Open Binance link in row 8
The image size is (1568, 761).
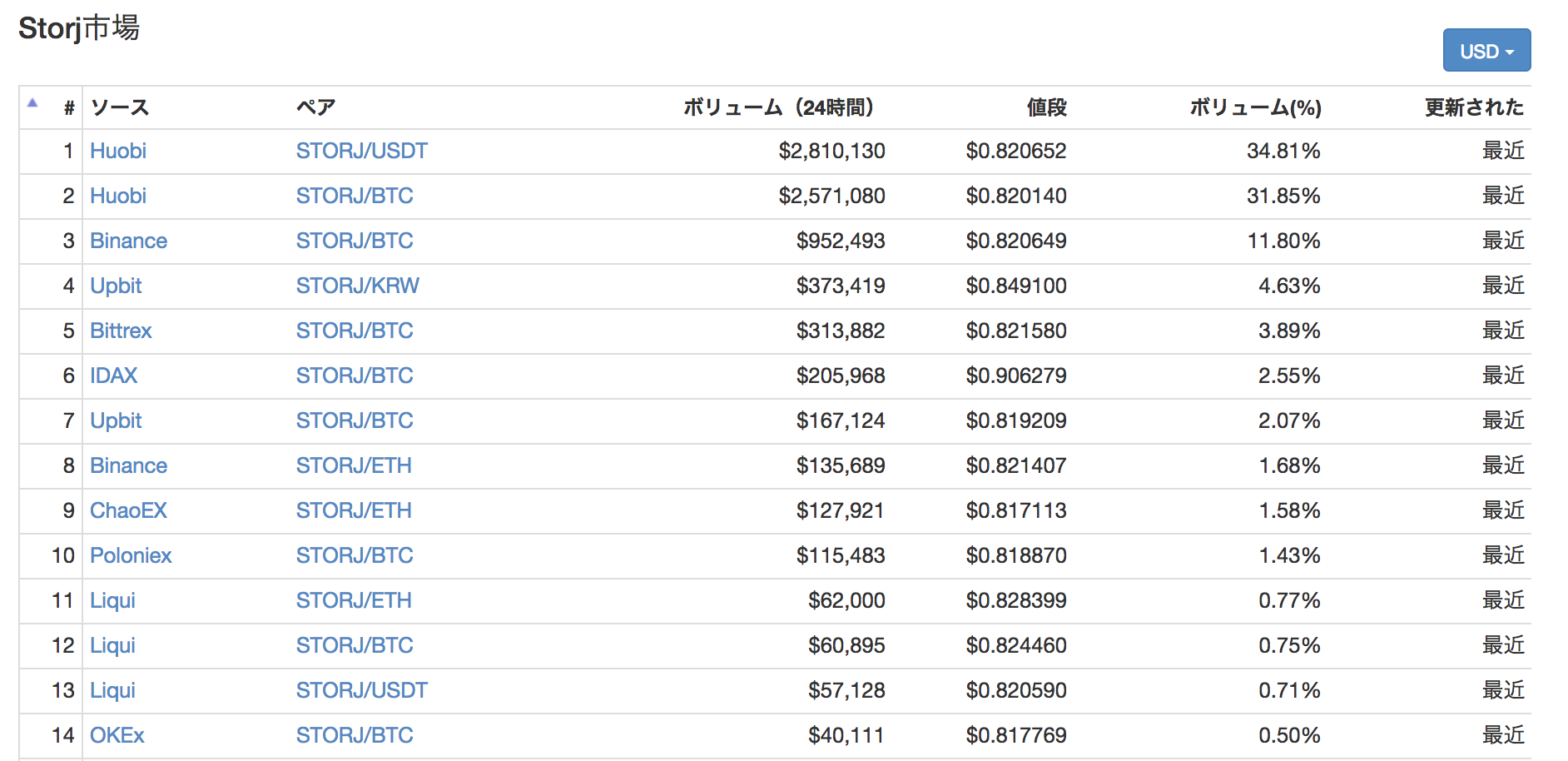pos(129,465)
